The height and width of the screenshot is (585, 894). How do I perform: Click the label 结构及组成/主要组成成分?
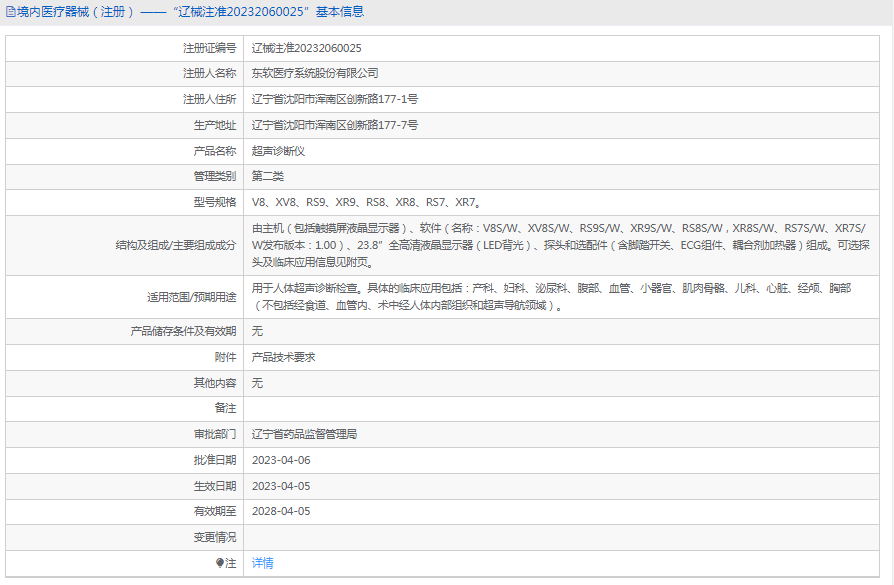[x=176, y=245]
